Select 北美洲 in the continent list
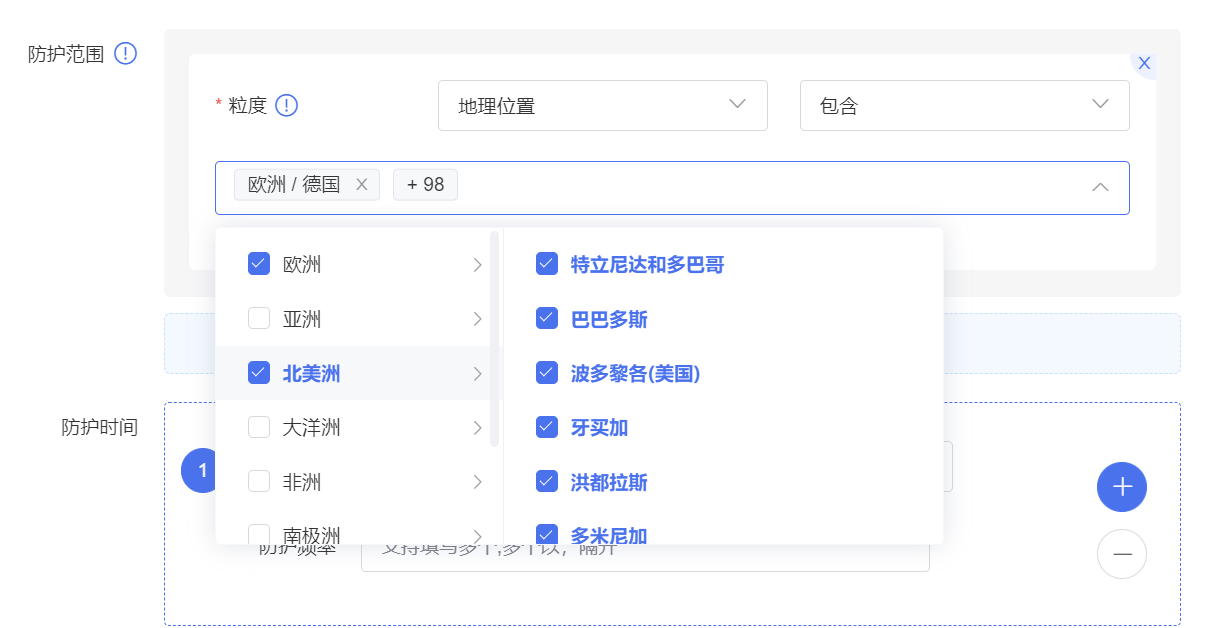This screenshot has width=1208, height=628. pyautogui.click(x=311, y=373)
